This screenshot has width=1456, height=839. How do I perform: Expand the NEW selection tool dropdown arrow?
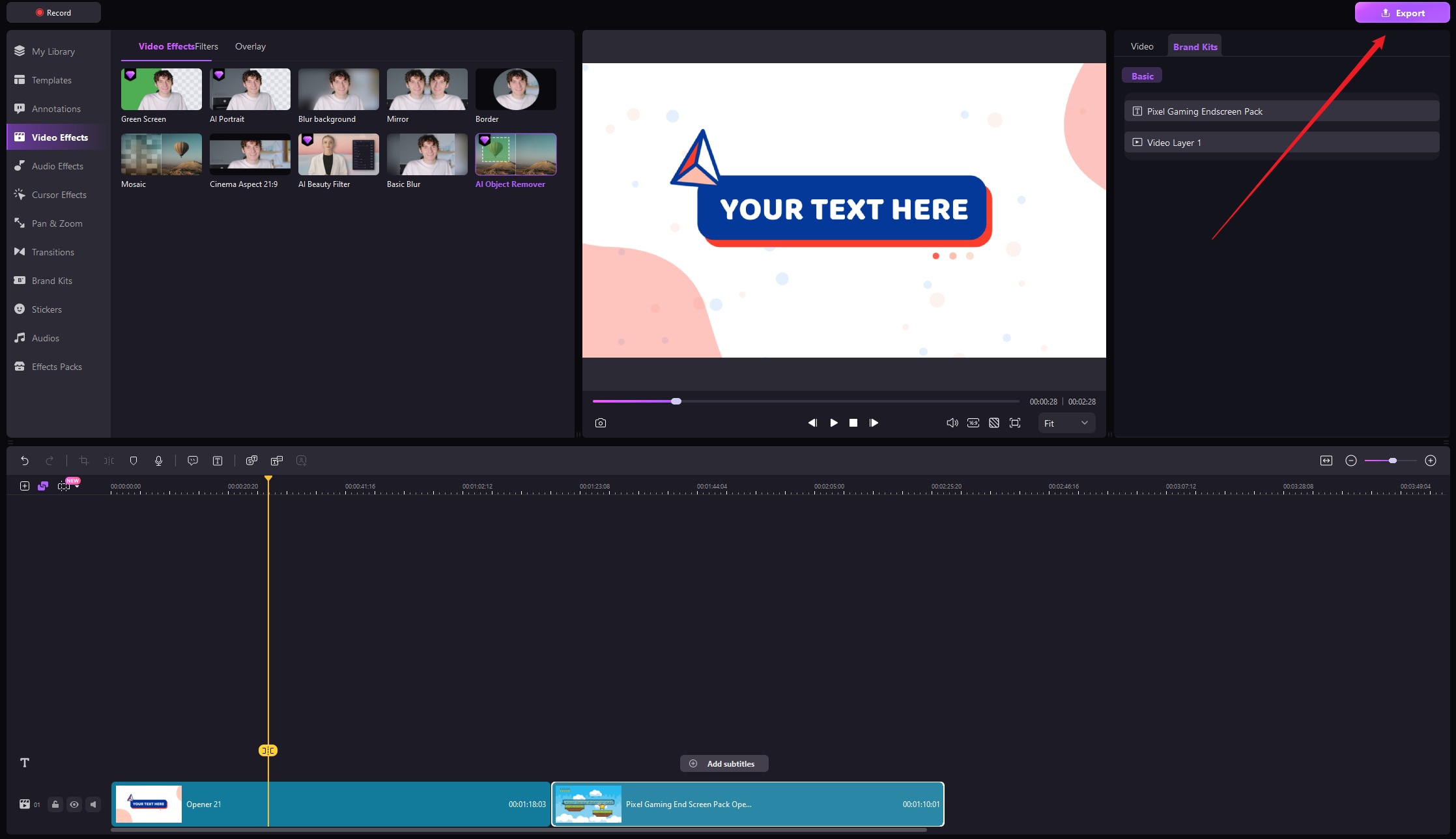pyautogui.click(x=78, y=487)
